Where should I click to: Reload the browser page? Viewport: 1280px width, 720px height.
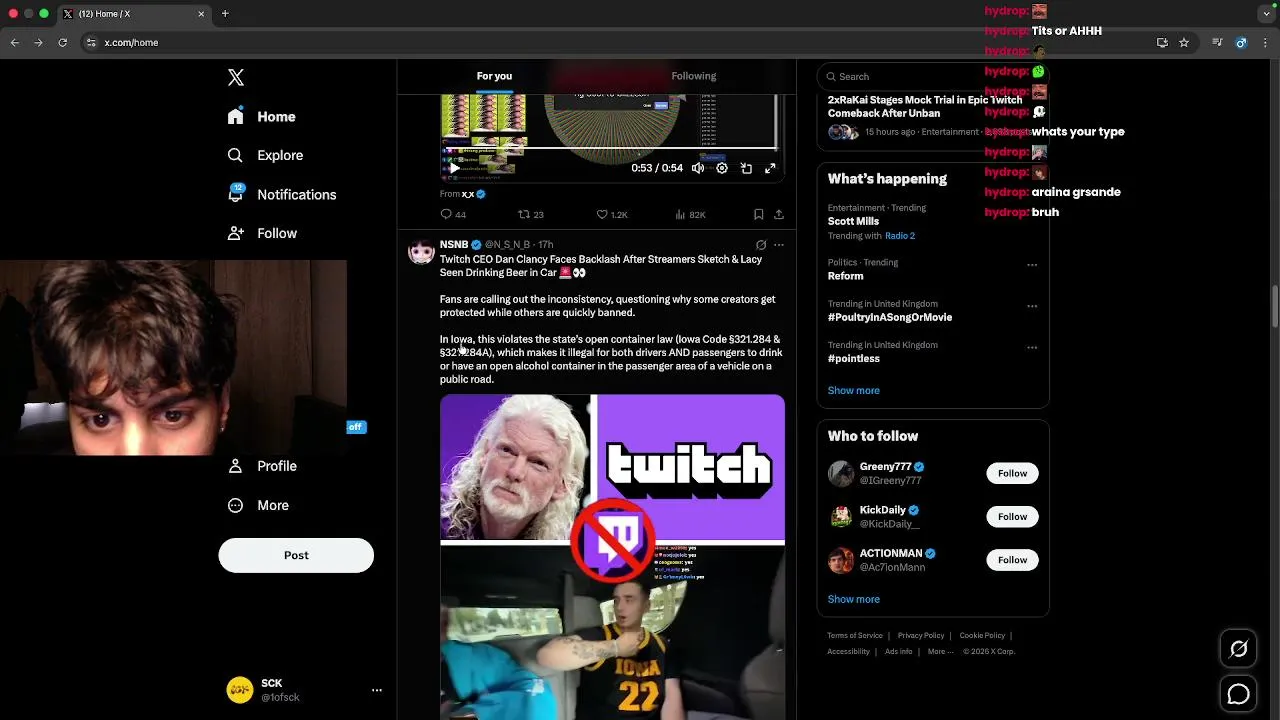click(62, 43)
